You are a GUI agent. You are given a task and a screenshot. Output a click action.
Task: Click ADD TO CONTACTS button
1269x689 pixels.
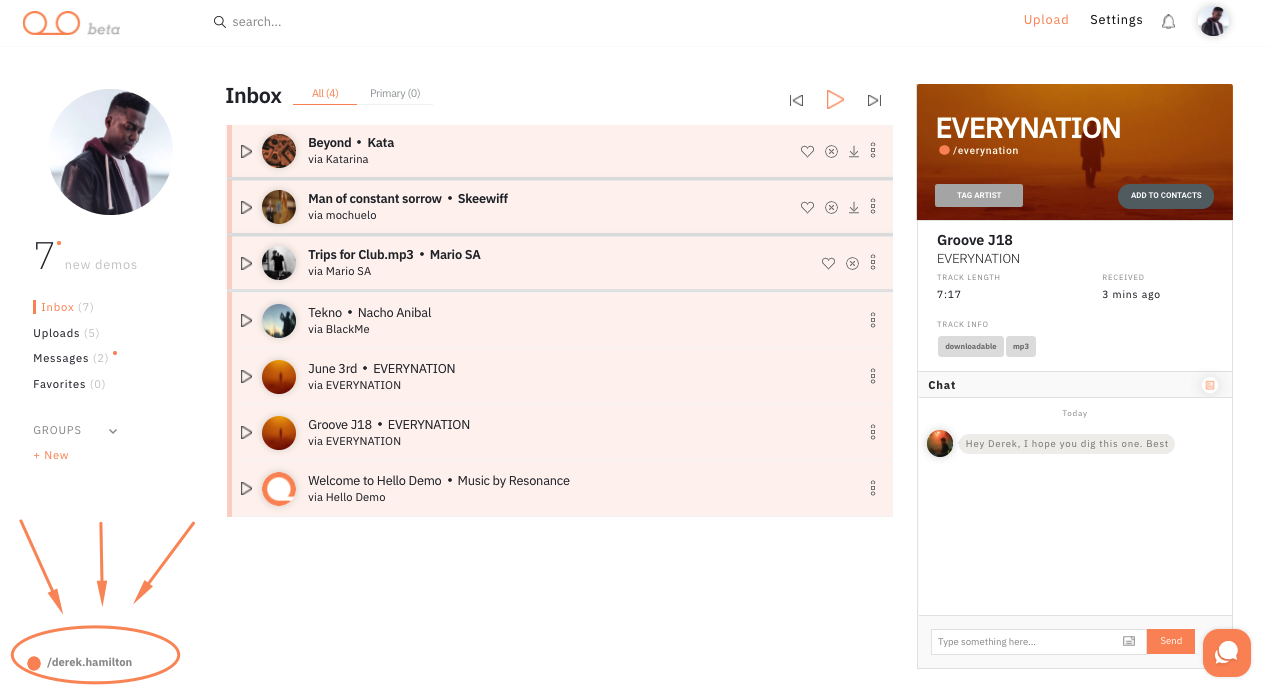tap(1166, 196)
